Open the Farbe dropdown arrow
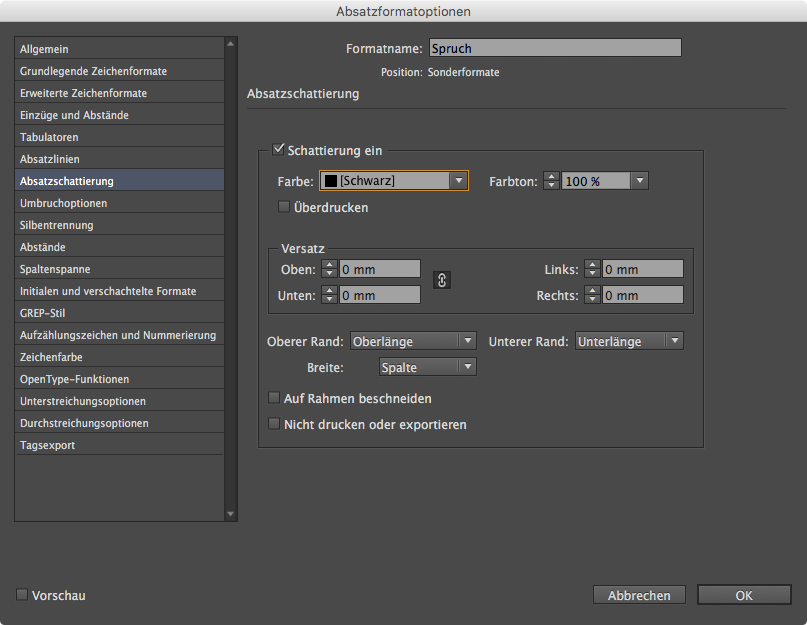 click(x=458, y=181)
